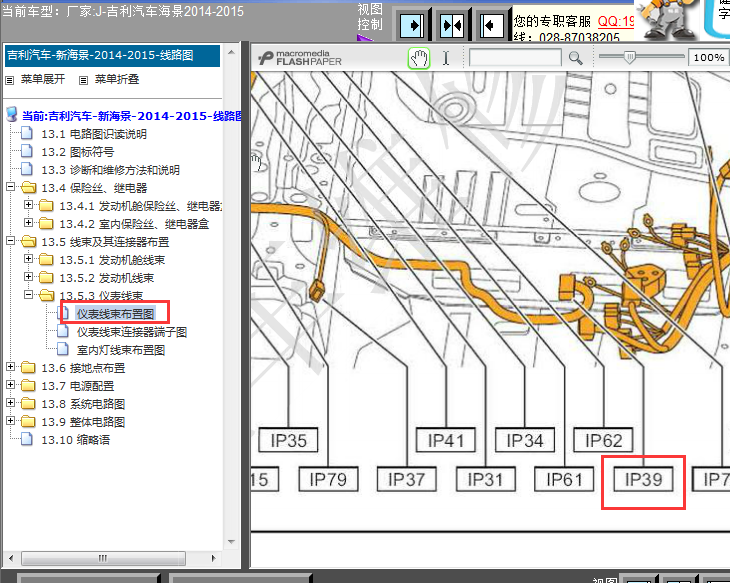Click the Macromedia FlashPaper logo
The height and width of the screenshot is (583, 730).
tap(300, 58)
